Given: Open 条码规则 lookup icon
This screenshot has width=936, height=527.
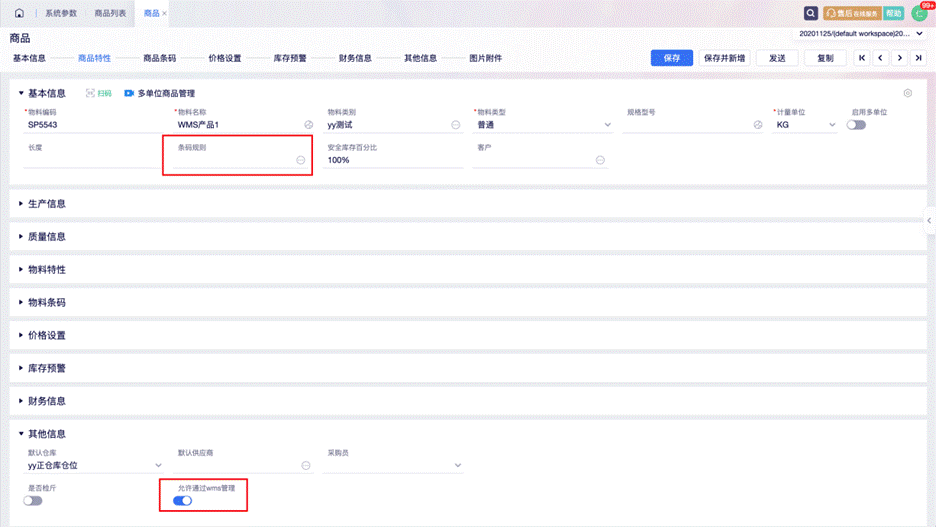Looking at the screenshot, I should click(x=301, y=160).
